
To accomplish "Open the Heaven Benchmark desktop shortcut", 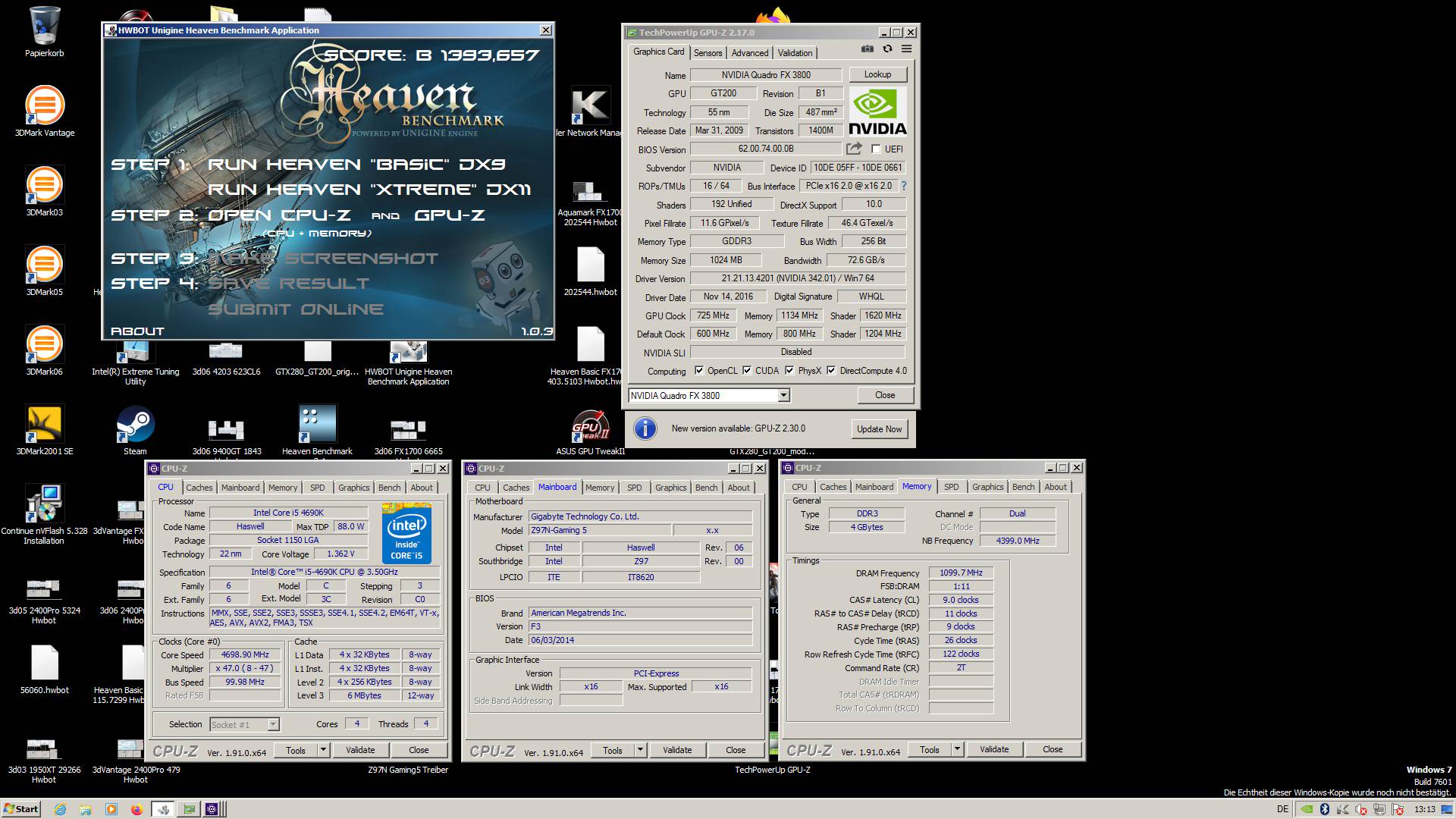I will (x=317, y=430).
